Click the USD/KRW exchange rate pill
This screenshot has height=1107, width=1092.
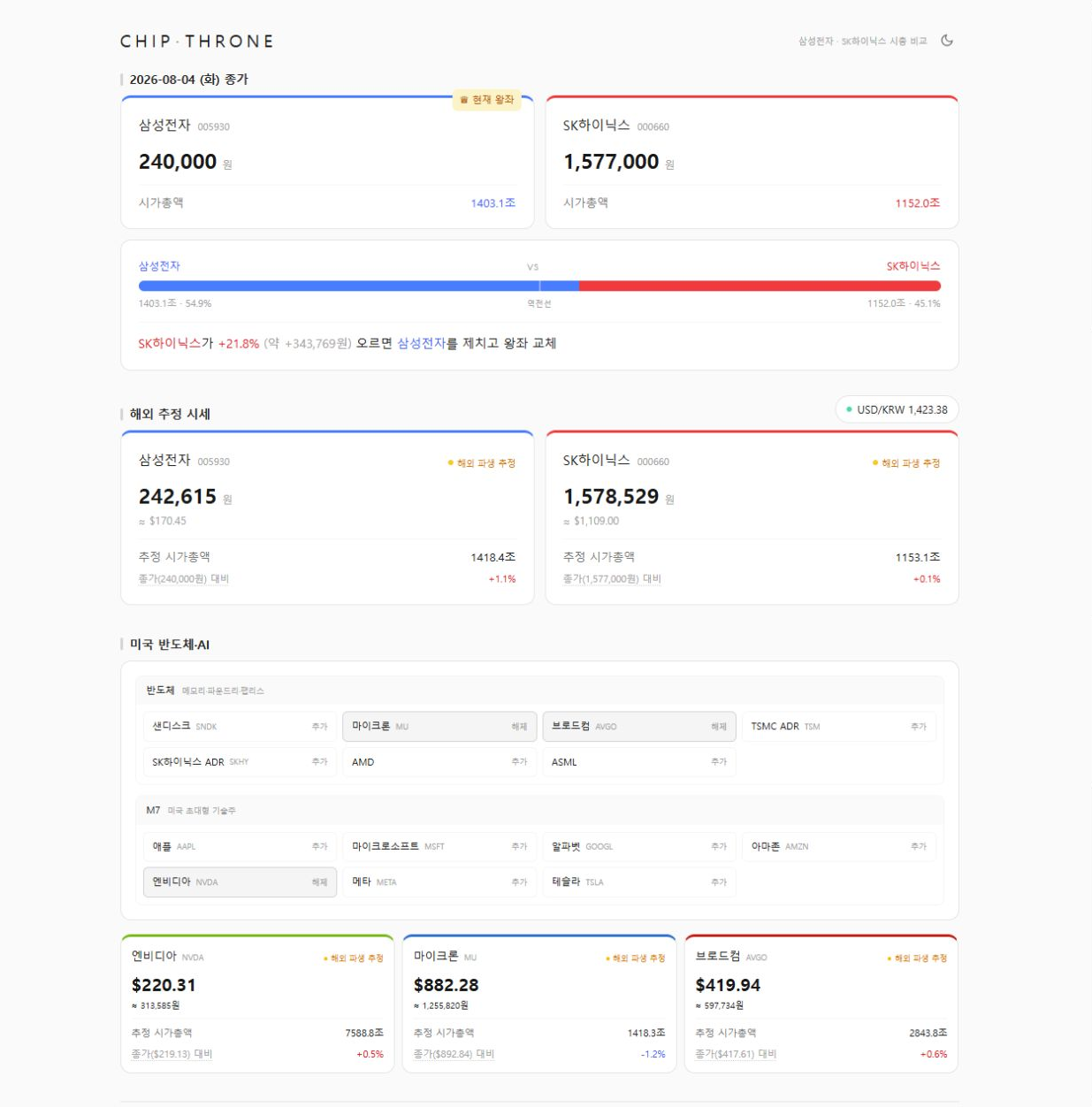tap(897, 409)
